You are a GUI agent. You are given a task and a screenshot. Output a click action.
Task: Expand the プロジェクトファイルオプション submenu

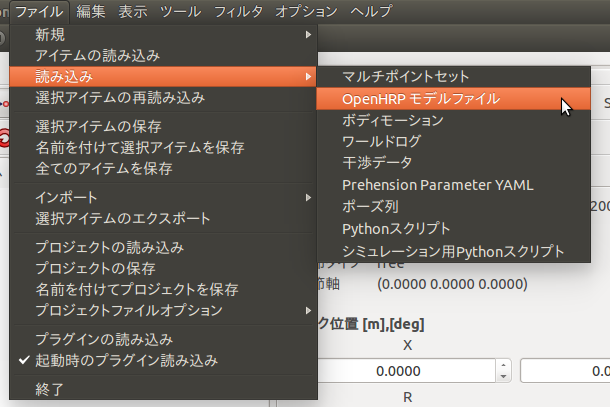128,310
